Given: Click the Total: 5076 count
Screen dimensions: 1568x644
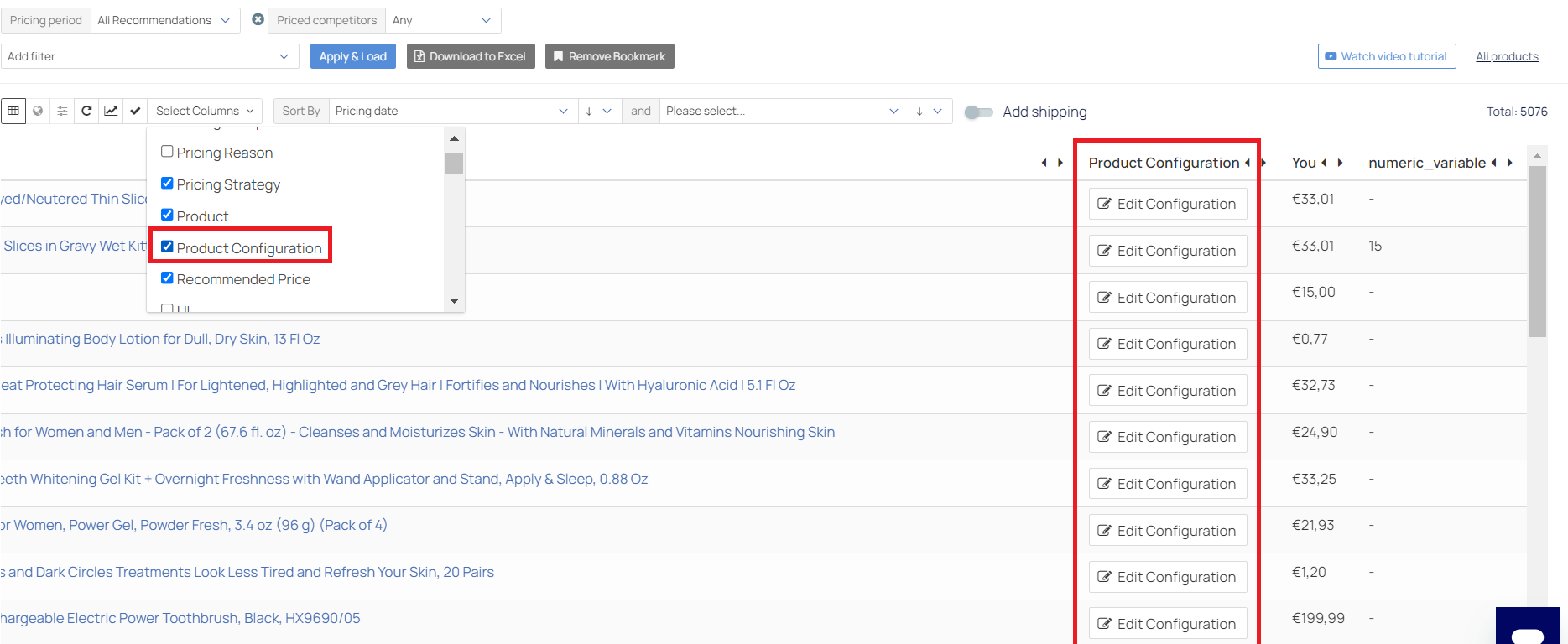Looking at the screenshot, I should click(1517, 112).
